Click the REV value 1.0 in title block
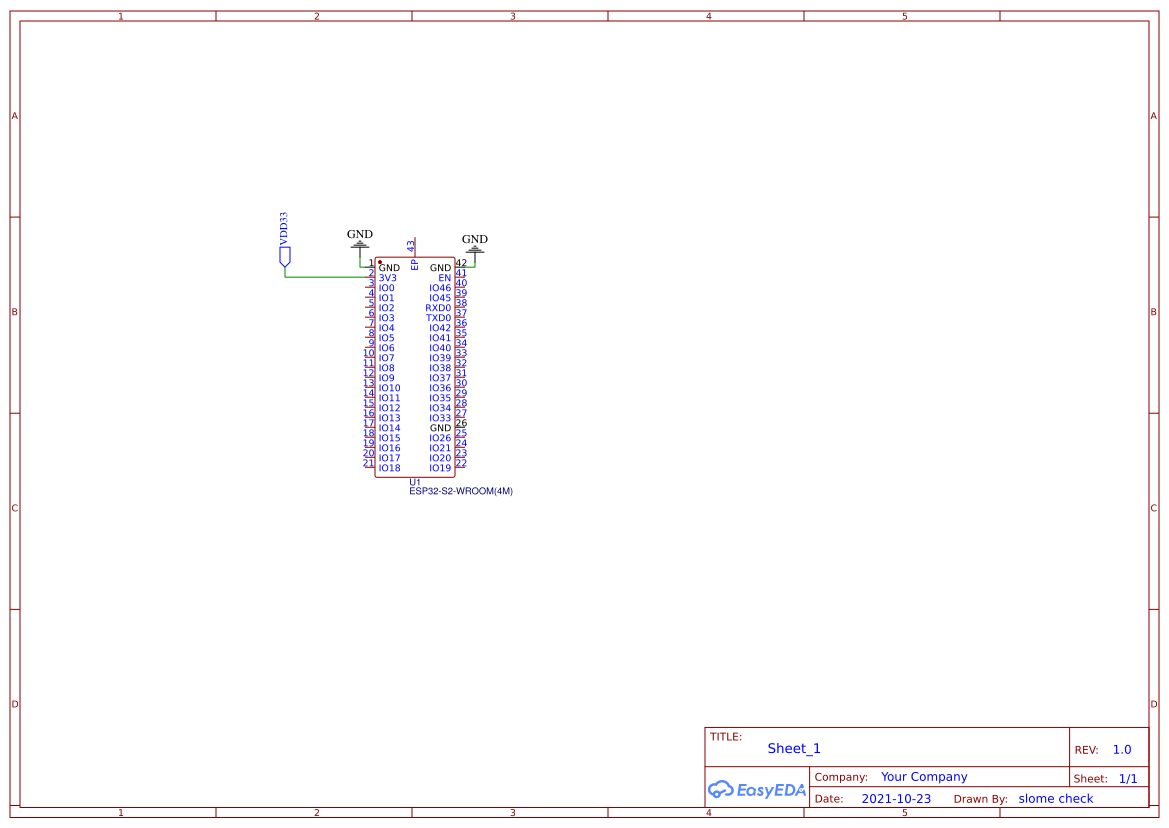 pyautogui.click(x=1121, y=749)
